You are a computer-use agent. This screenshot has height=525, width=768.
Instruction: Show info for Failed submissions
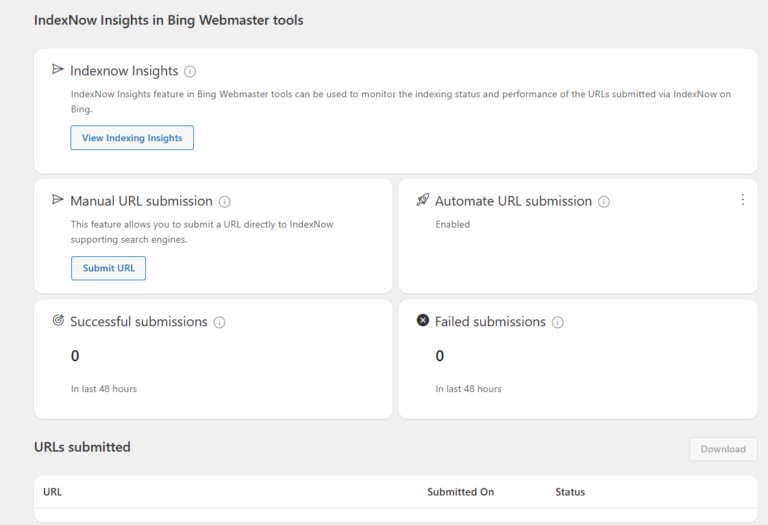pyautogui.click(x=558, y=323)
